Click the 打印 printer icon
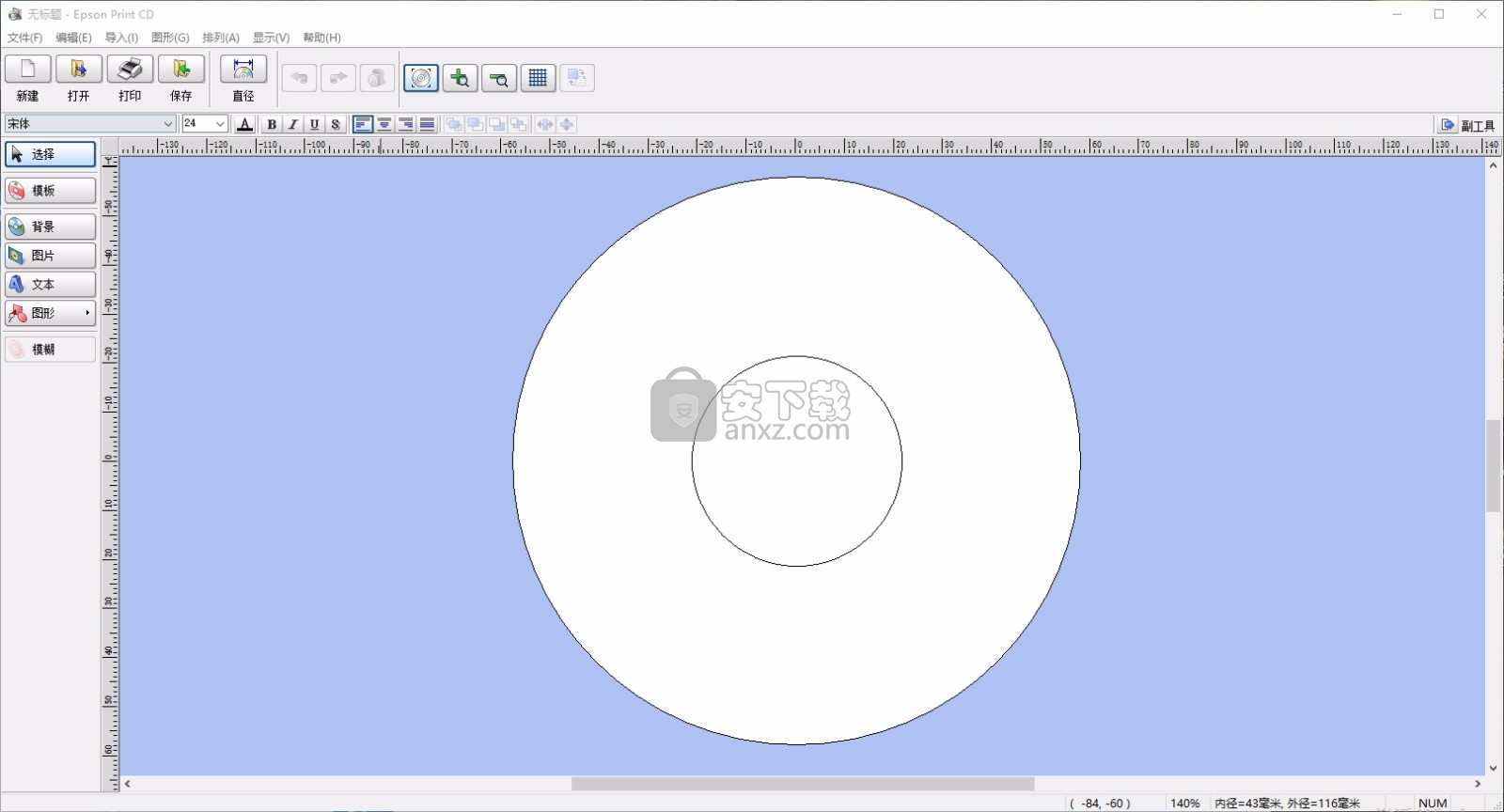Image resolution: width=1504 pixels, height=812 pixels. click(x=130, y=70)
